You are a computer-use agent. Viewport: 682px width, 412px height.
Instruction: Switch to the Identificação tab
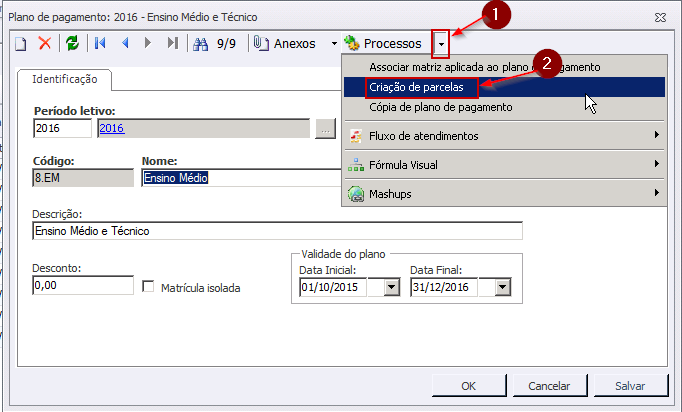pos(64,78)
